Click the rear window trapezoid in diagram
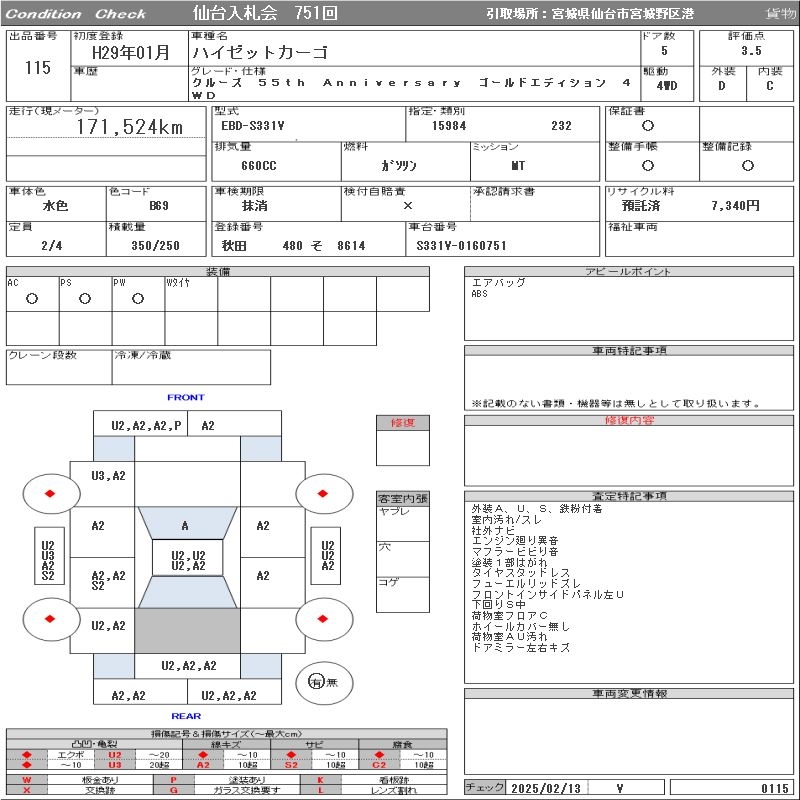This screenshot has width=800, height=800. point(187,591)
